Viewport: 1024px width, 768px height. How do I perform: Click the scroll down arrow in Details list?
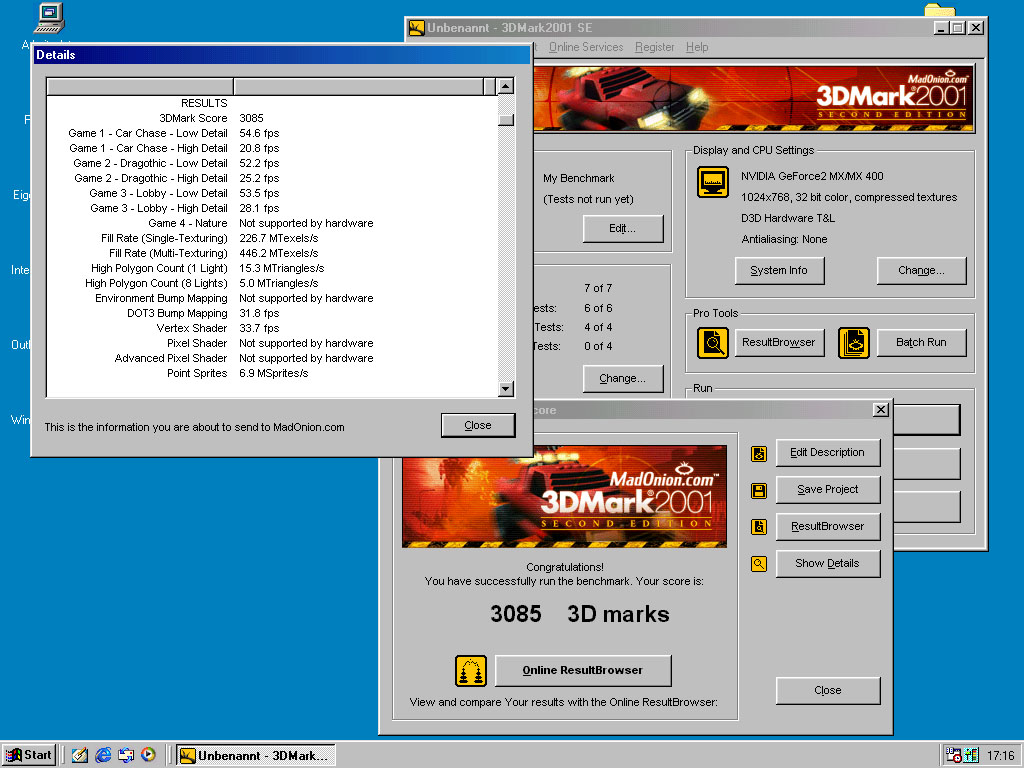(x=505, y=389)
